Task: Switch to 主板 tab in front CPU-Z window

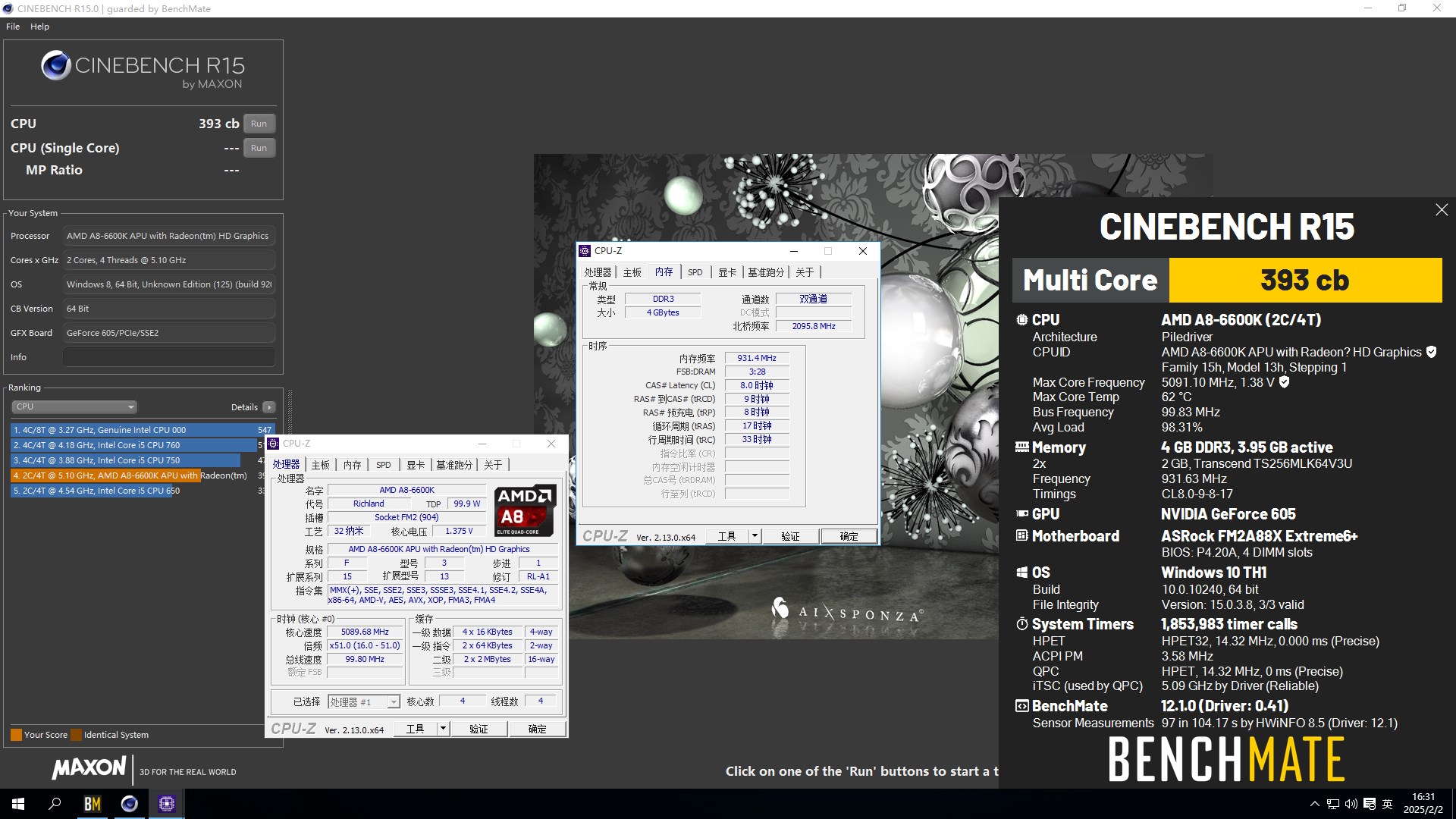Action: 321,465
